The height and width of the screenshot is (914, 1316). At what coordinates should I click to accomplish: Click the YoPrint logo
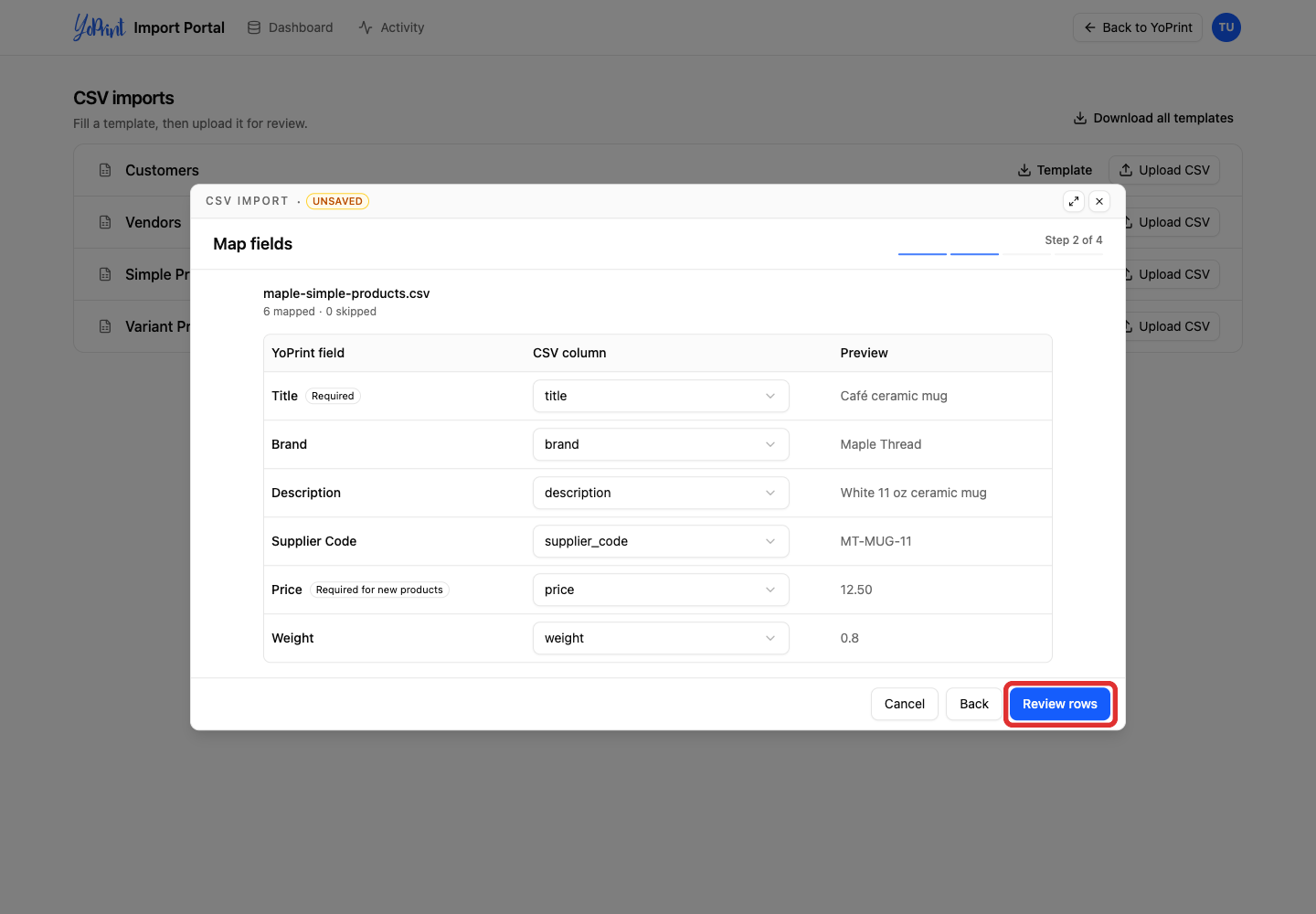click(x=99, y=27)
